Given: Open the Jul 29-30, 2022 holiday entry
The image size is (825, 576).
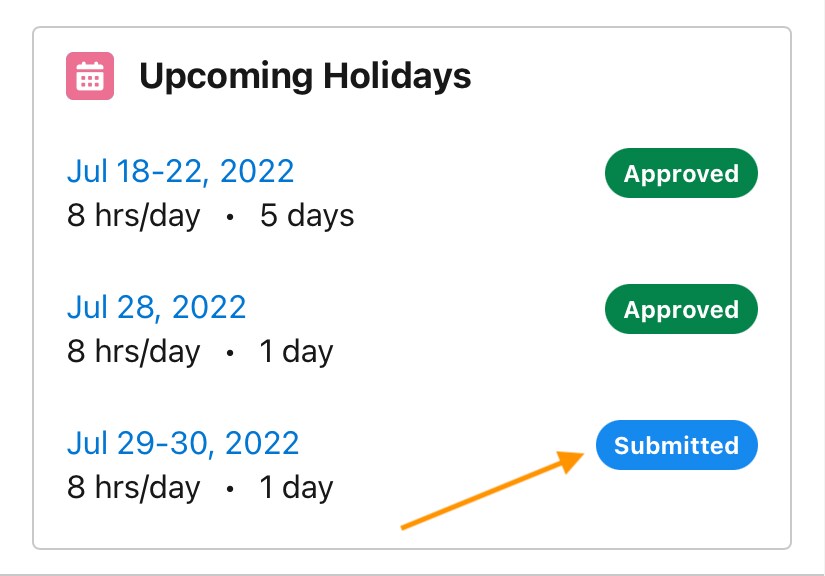Looking at the screenshot, I should 185,442.
